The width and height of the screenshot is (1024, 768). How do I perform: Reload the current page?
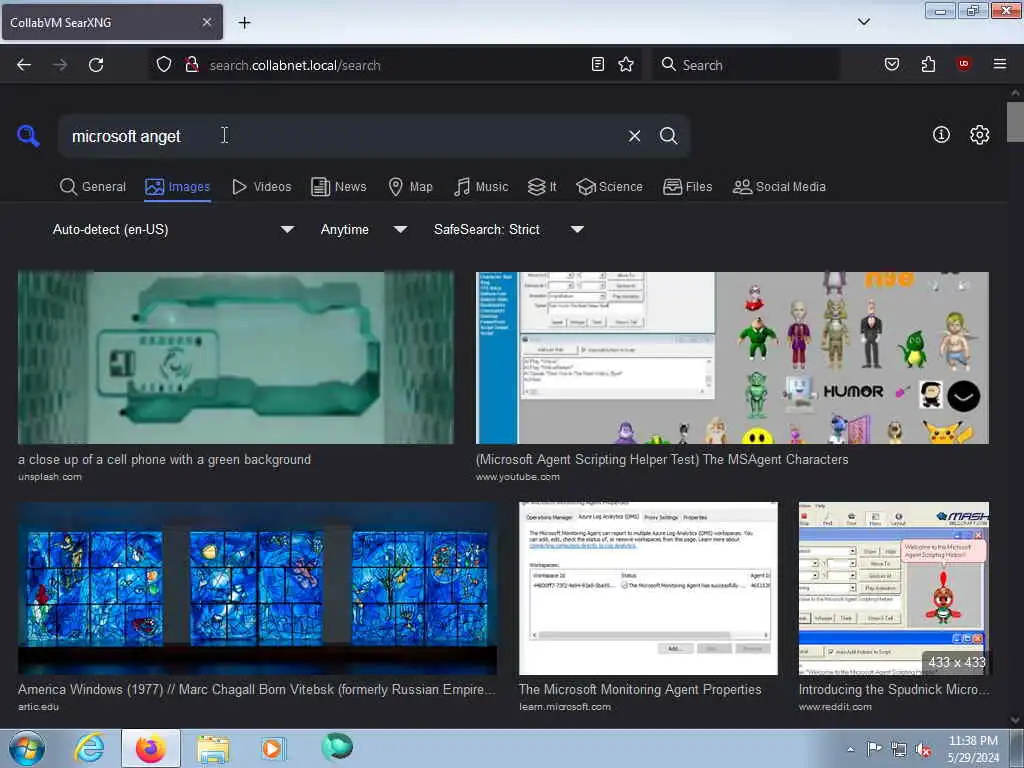pos(96,65)
